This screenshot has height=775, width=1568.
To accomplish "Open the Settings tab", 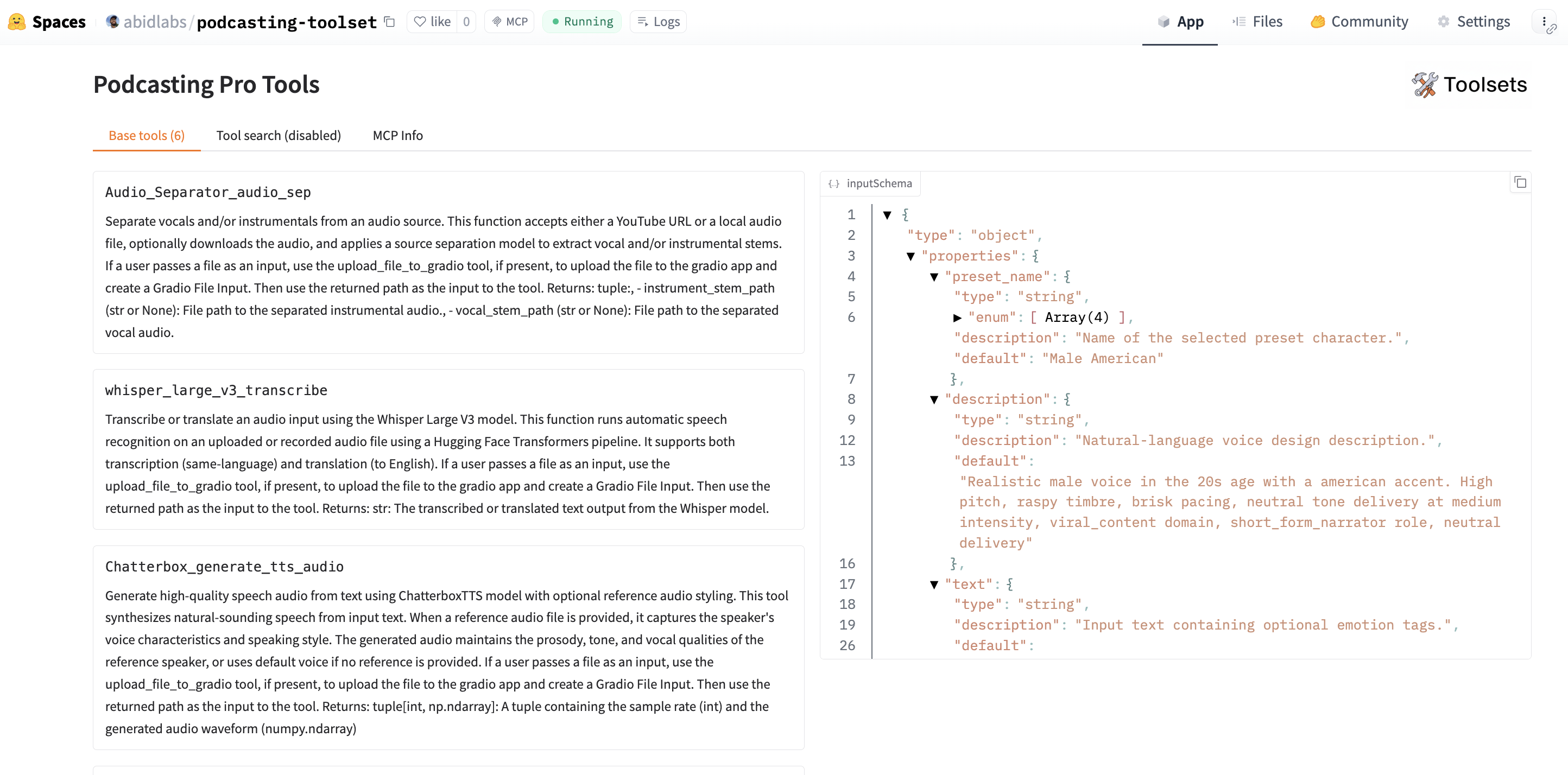I will pyautogui.click(x=1474, y=22).
